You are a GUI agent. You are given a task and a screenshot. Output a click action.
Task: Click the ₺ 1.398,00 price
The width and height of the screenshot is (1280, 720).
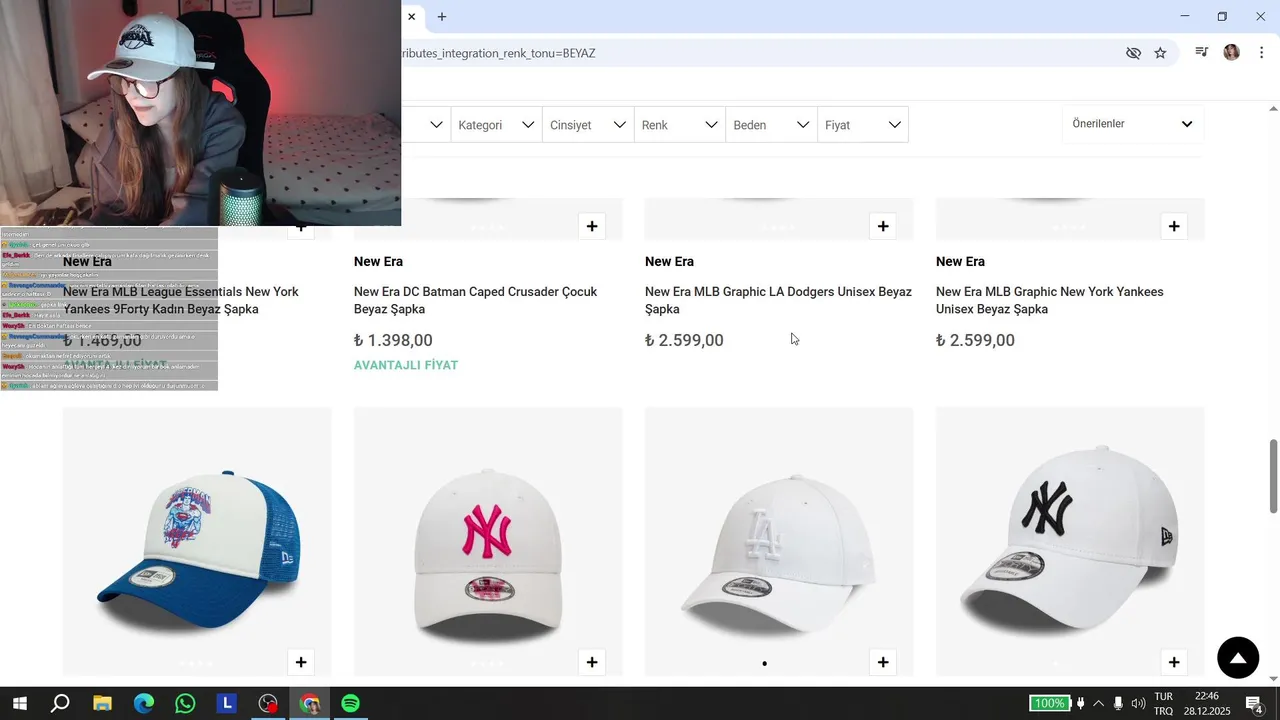(x=393, y=341)
